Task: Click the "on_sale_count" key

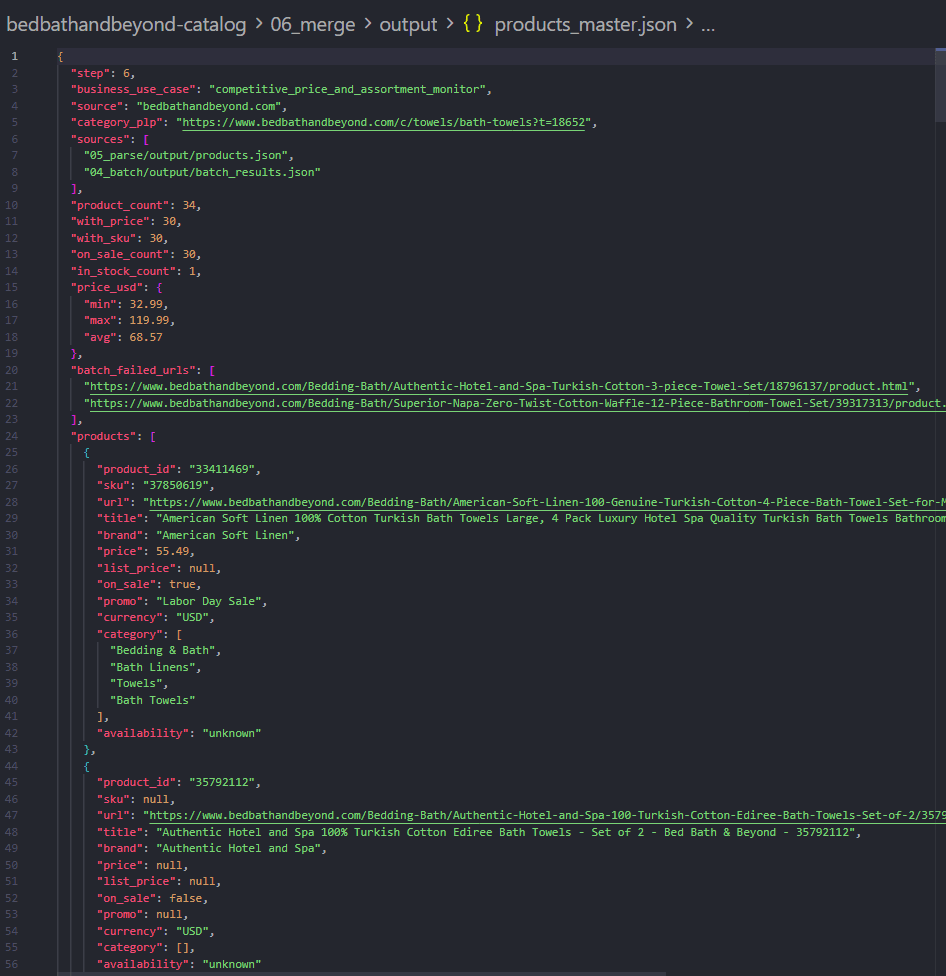Action: [x=119, y=254]
